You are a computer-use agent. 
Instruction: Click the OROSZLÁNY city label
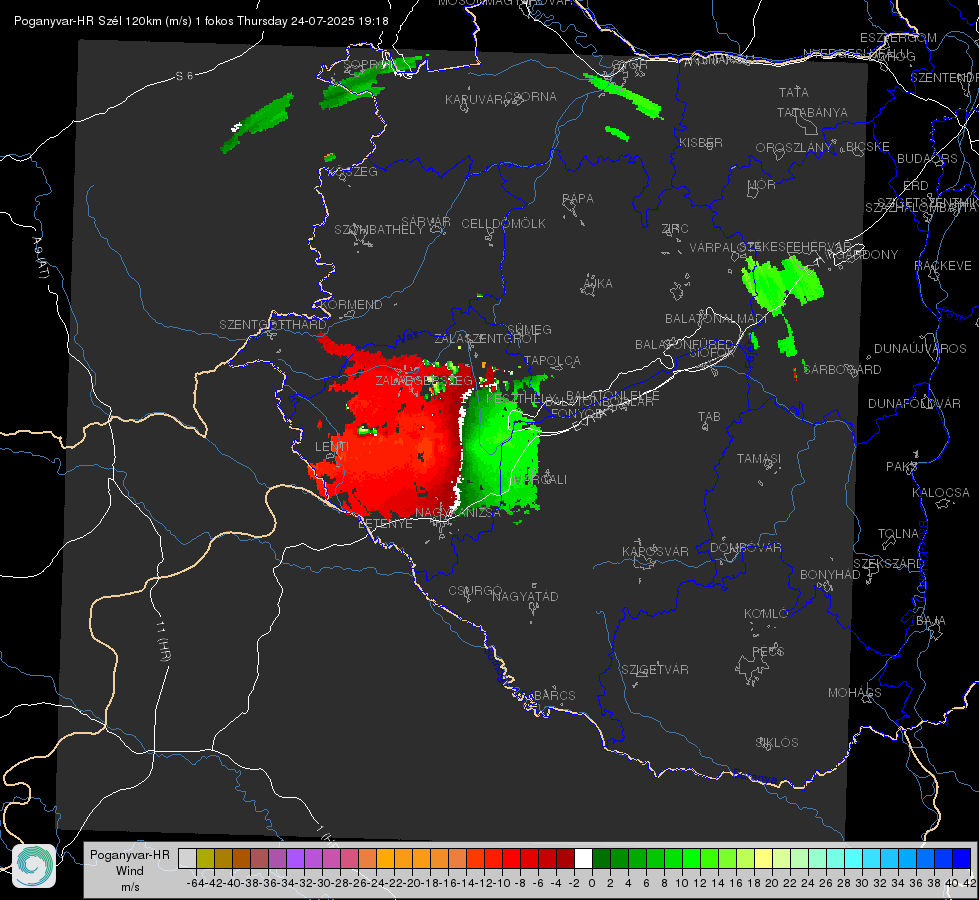coord(794,148)
